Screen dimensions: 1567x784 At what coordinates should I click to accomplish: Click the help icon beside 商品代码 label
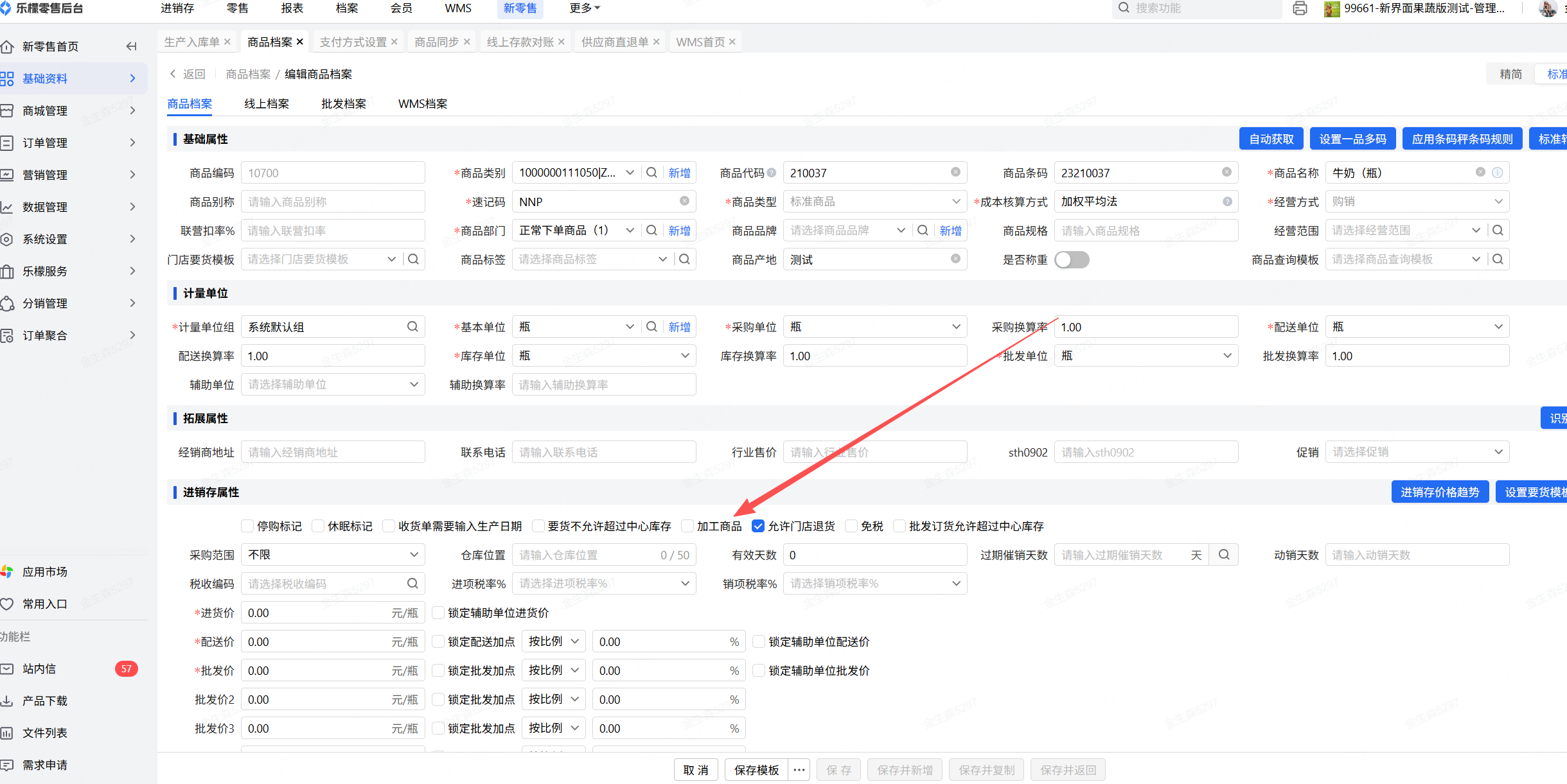click(x=772, y=173)
